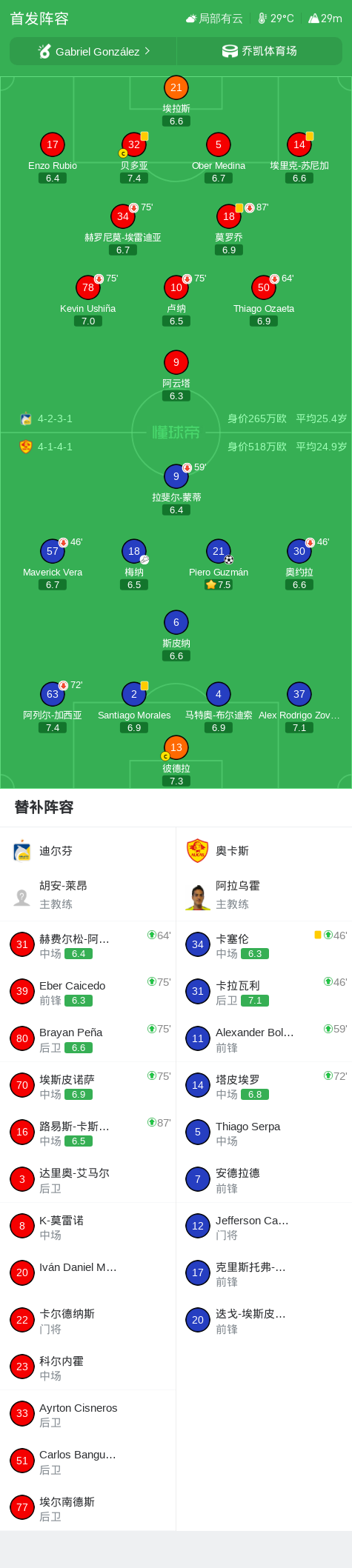Tap goalkeeper 埃拉斯 number 21 icon

(176, 87)
